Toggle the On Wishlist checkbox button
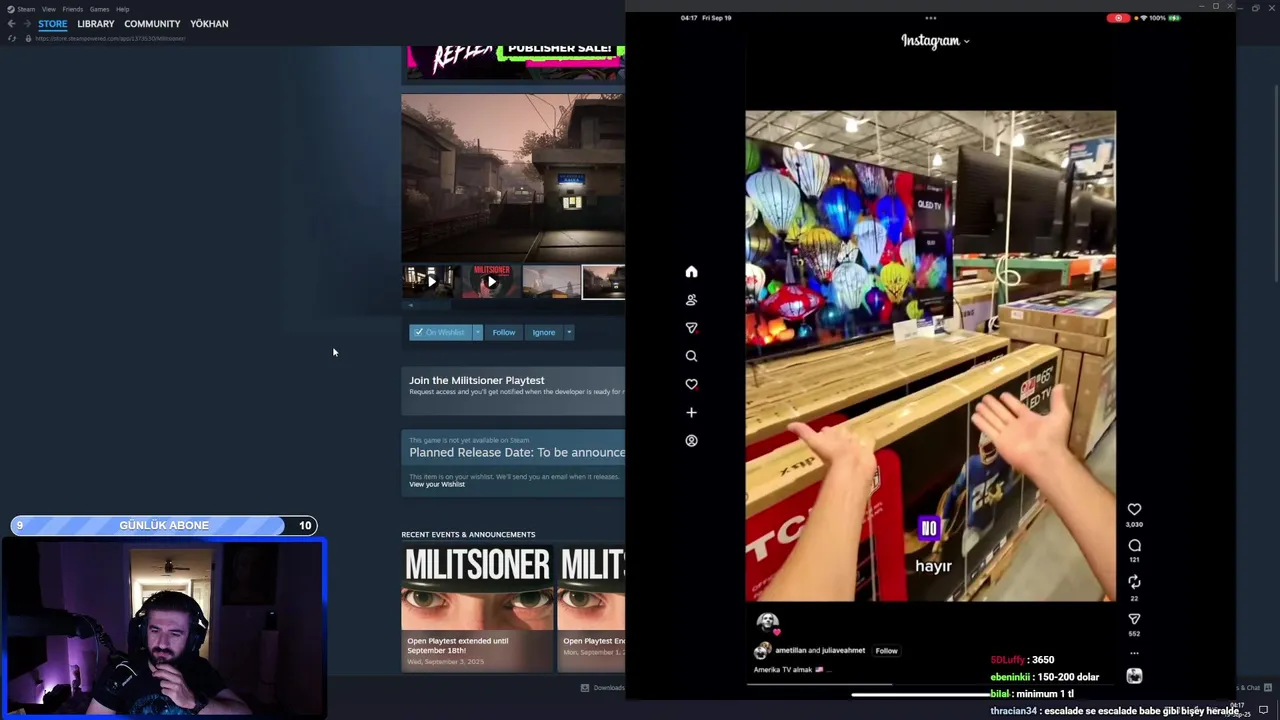Screen dimensions: 1280x720 [440, 332]
